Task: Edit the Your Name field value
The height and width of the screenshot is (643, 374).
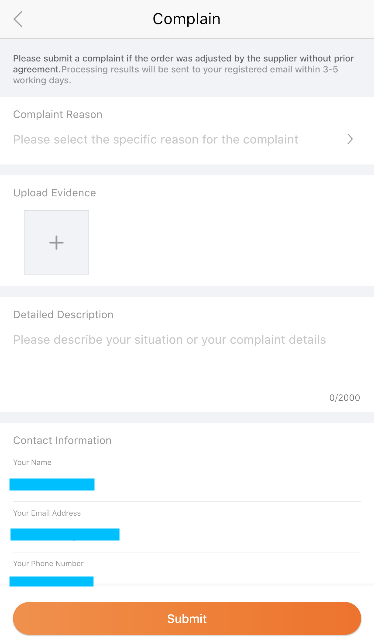Action: 52,484
